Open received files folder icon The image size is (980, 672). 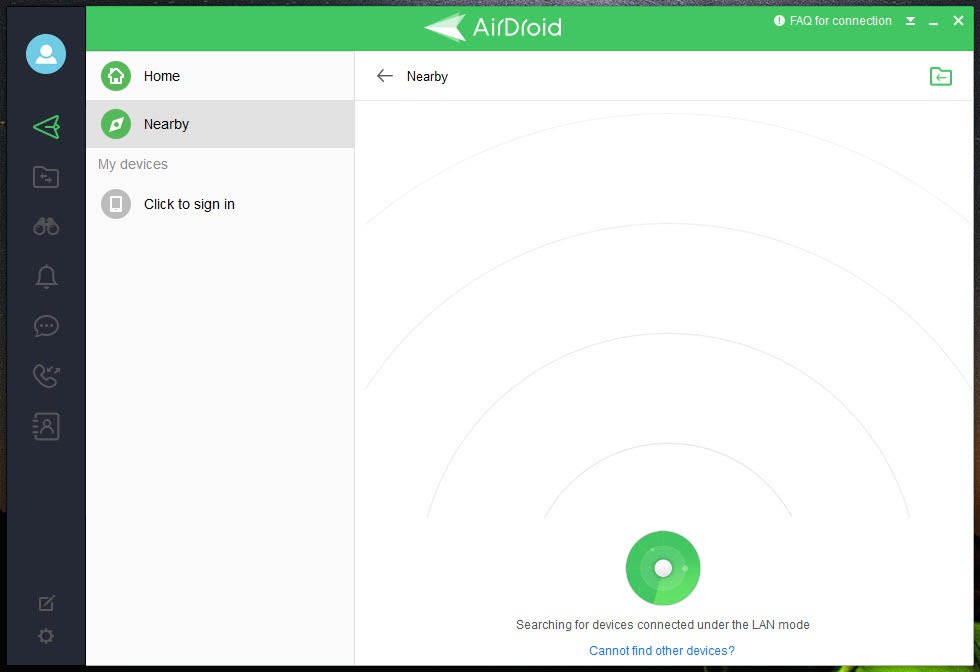pos(941,76)
